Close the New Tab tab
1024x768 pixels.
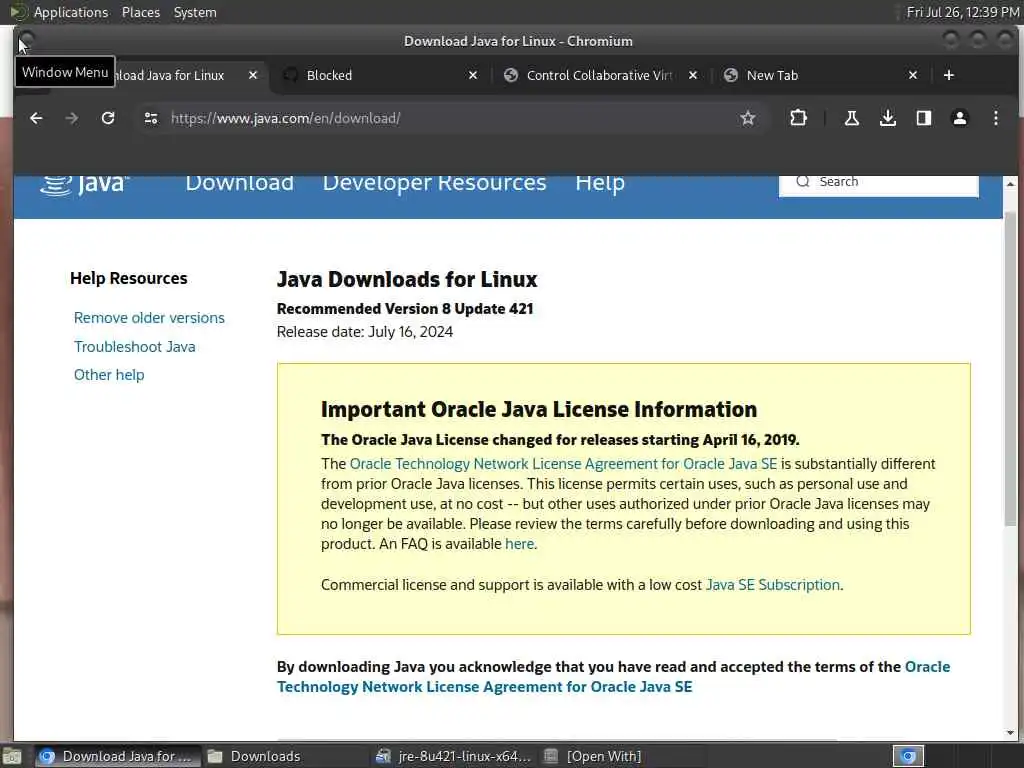[913, 75]
